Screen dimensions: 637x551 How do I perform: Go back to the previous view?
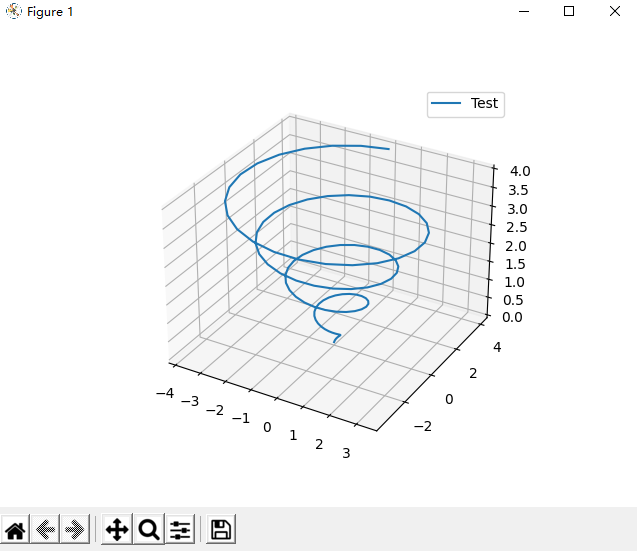pyautogui.click(x=45, y=529)
